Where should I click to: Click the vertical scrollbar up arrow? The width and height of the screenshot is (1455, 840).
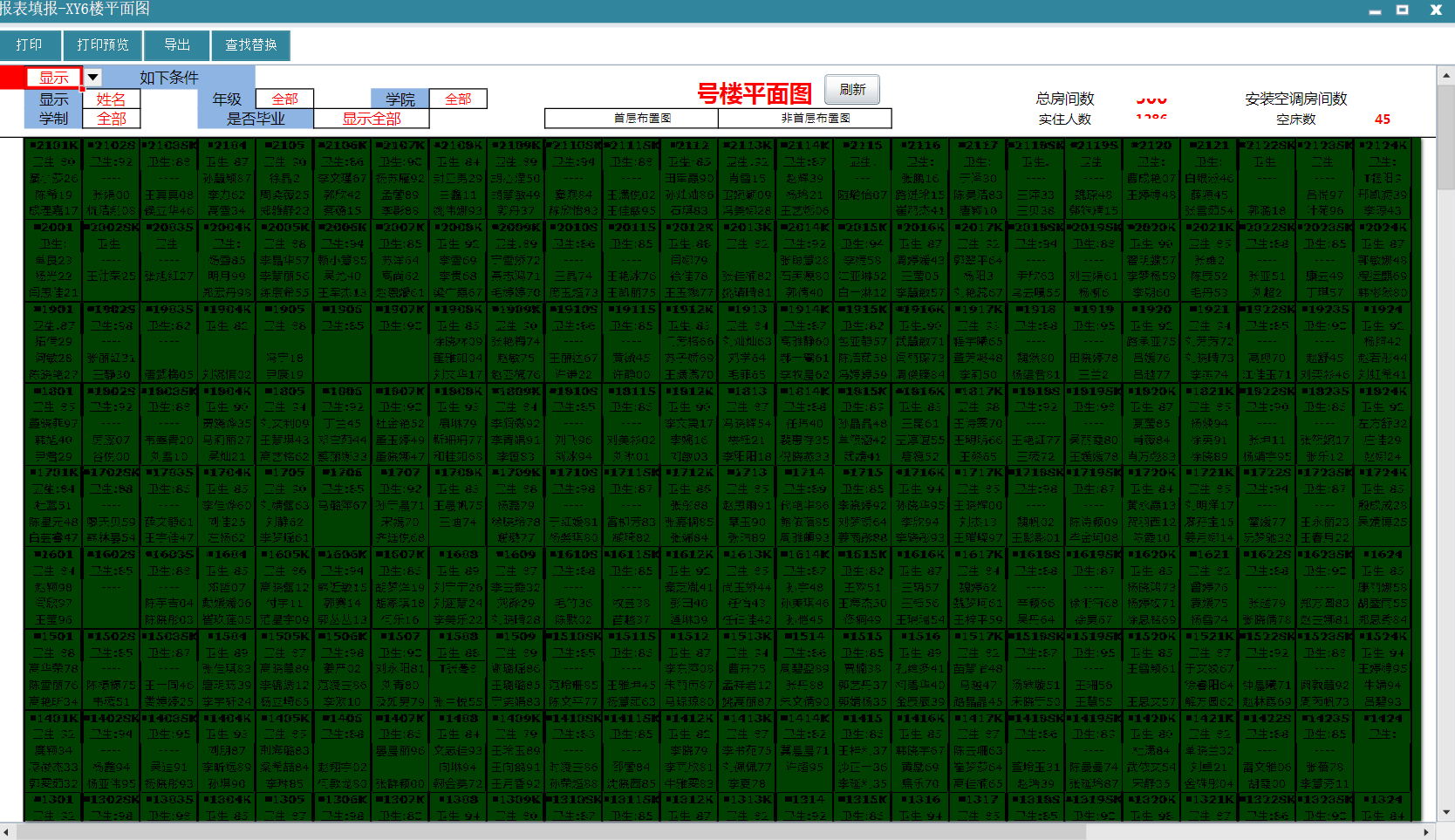1446,76
